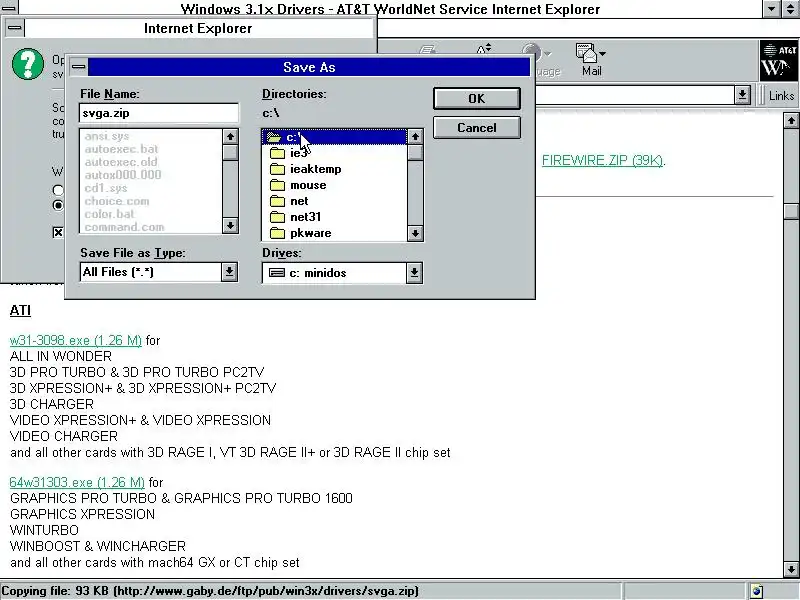
Task: Select the unselected radio button in Internet Explorer dialog
Action: click(58, 190)
